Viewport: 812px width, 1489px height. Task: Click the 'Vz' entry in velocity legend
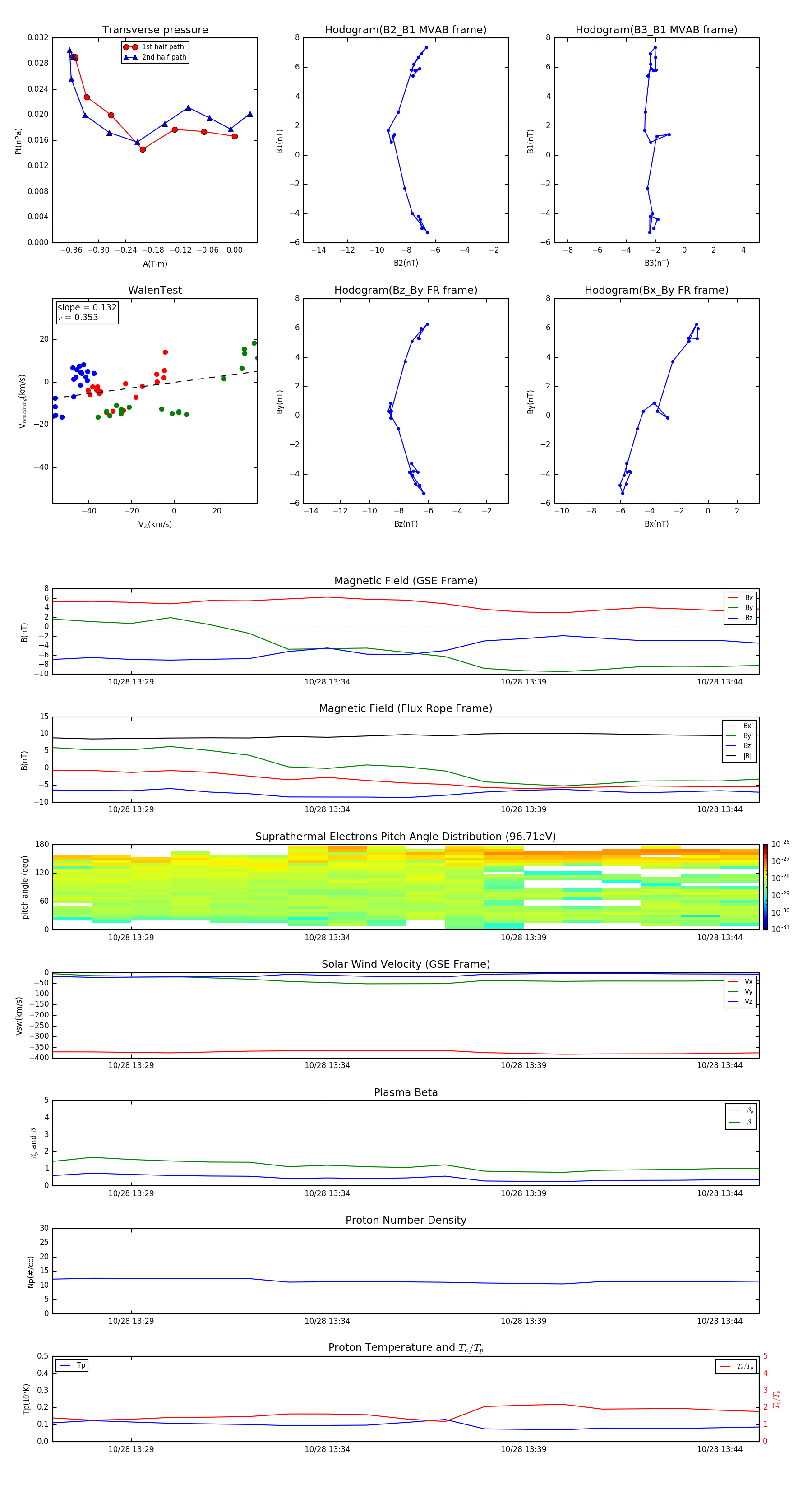point(740,1002)
